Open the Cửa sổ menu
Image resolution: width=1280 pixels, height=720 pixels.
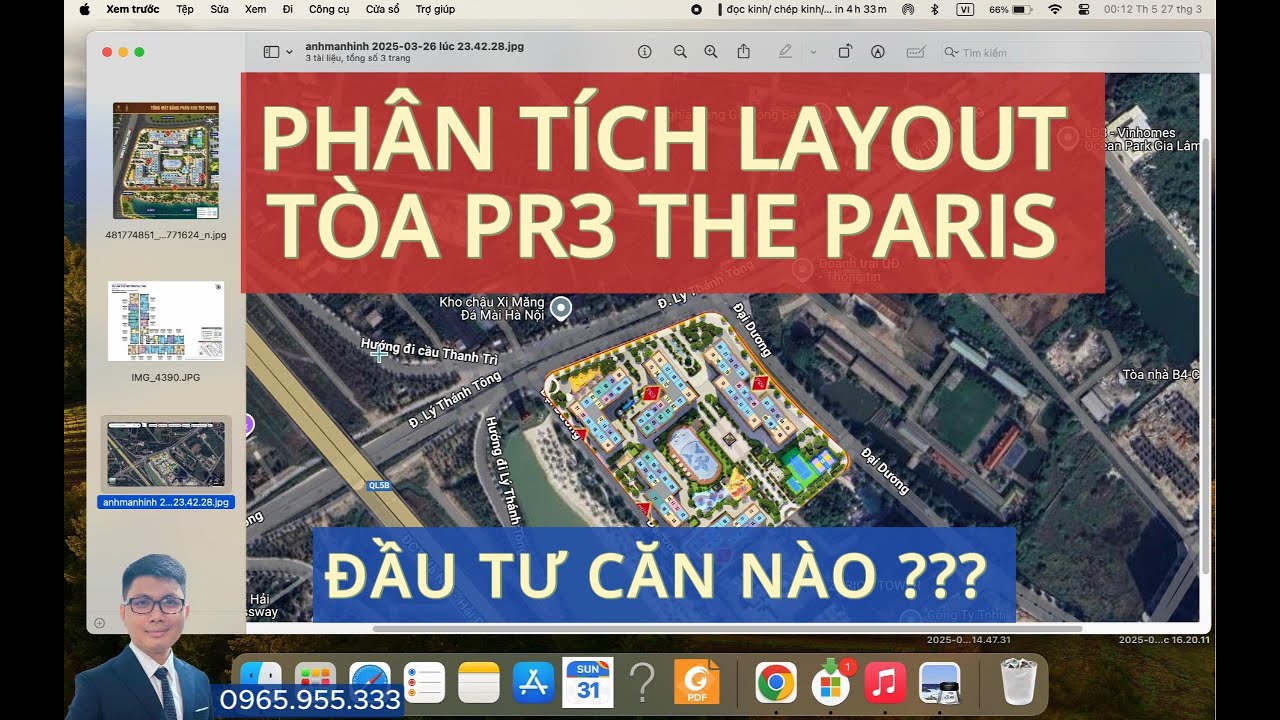[382, 9]
